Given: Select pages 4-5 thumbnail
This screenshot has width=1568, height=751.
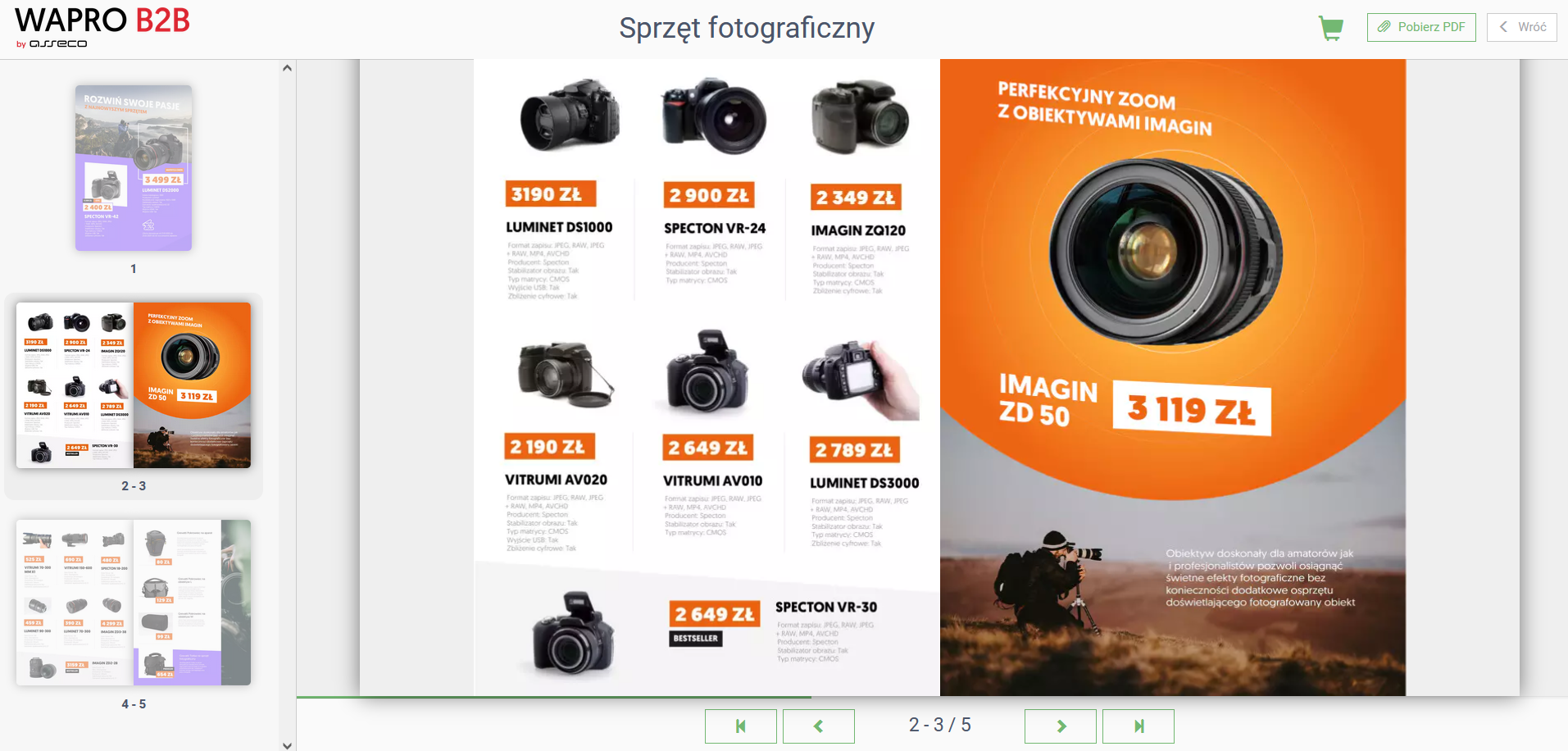Looking at the screenshot, I should click(134, 603).
